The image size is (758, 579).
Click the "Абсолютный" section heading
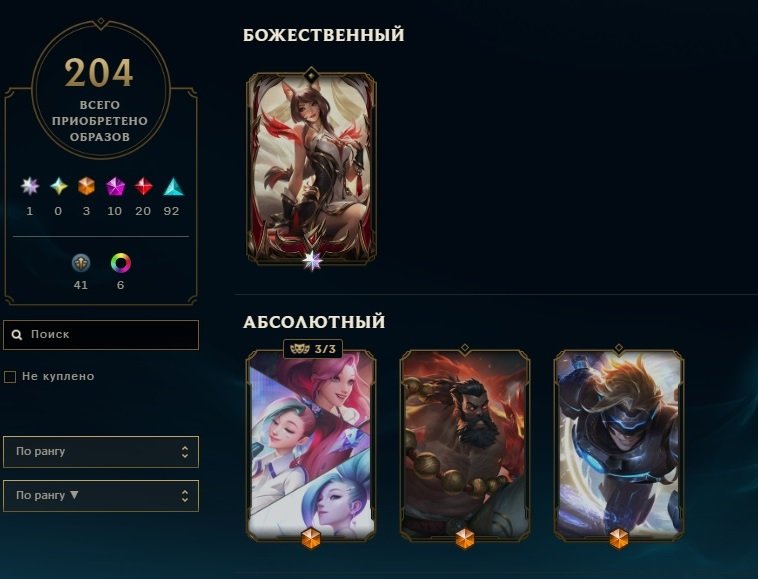(314, 322)
